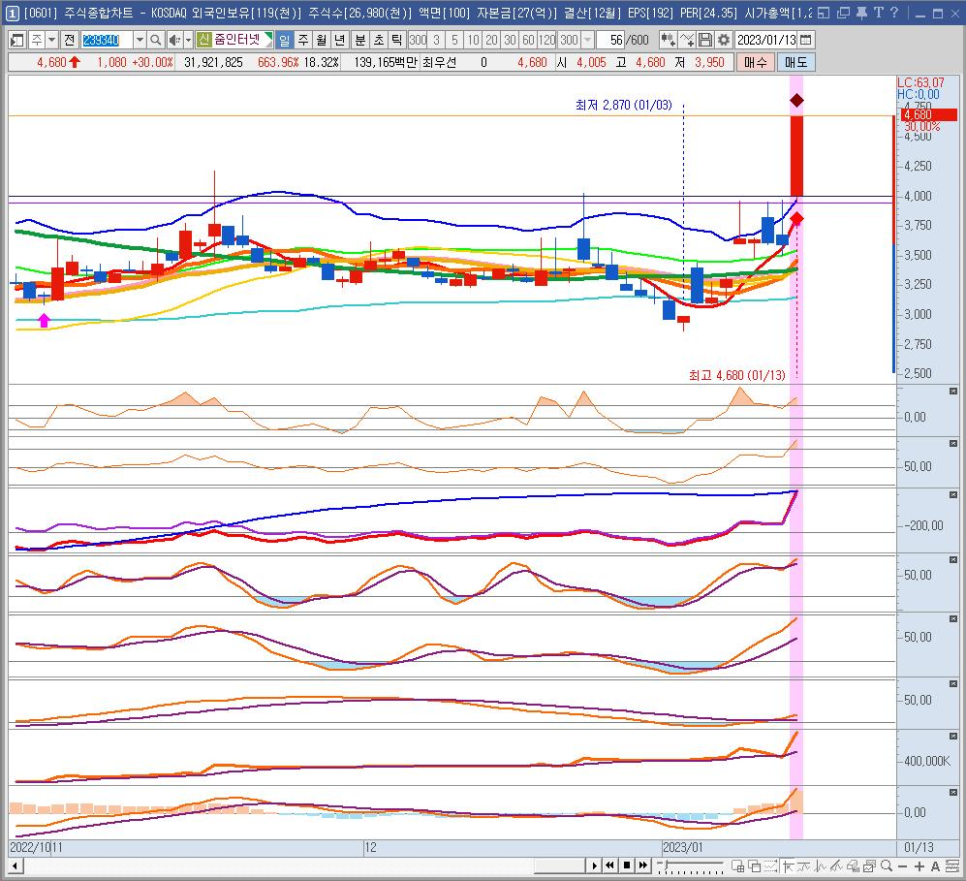
Task: Click the panel toggle icon of the top indicator pane
Action: 953,391
